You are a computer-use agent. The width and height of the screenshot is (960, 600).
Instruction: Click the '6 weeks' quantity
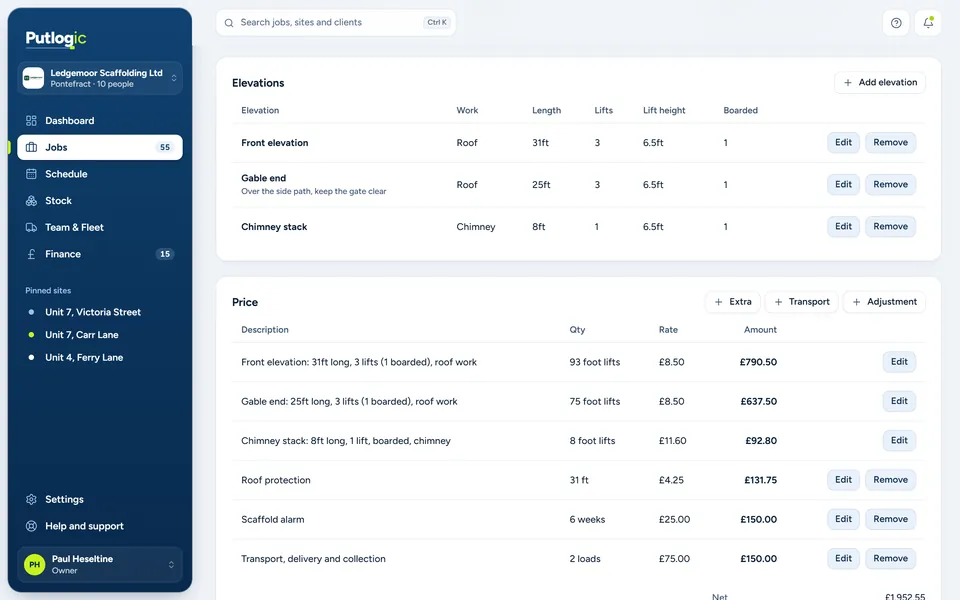(587, 519)
